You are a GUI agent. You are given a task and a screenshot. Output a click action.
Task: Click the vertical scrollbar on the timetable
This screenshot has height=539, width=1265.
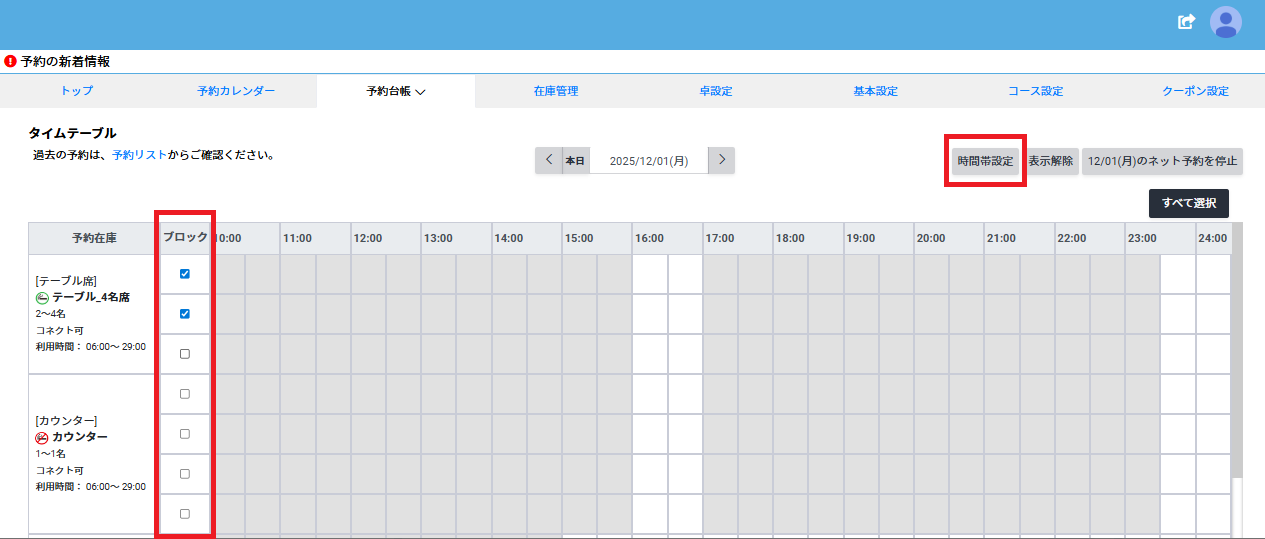point(1237,400)
